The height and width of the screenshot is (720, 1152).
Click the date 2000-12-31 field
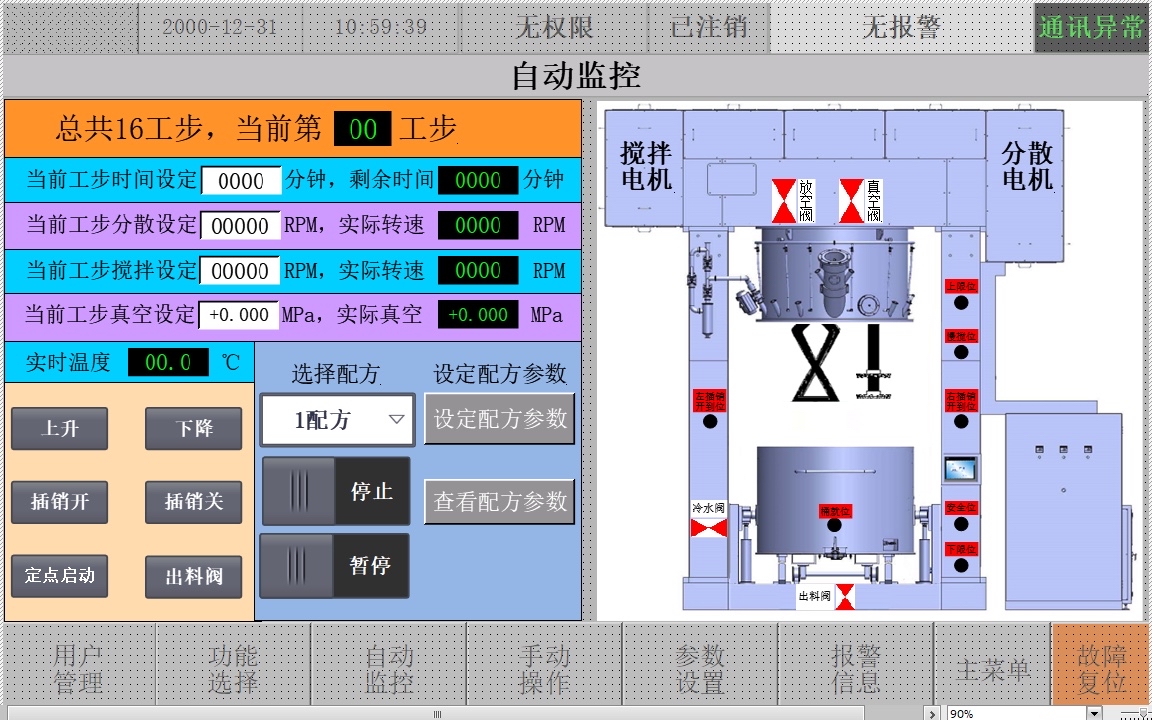coord(220,28)
